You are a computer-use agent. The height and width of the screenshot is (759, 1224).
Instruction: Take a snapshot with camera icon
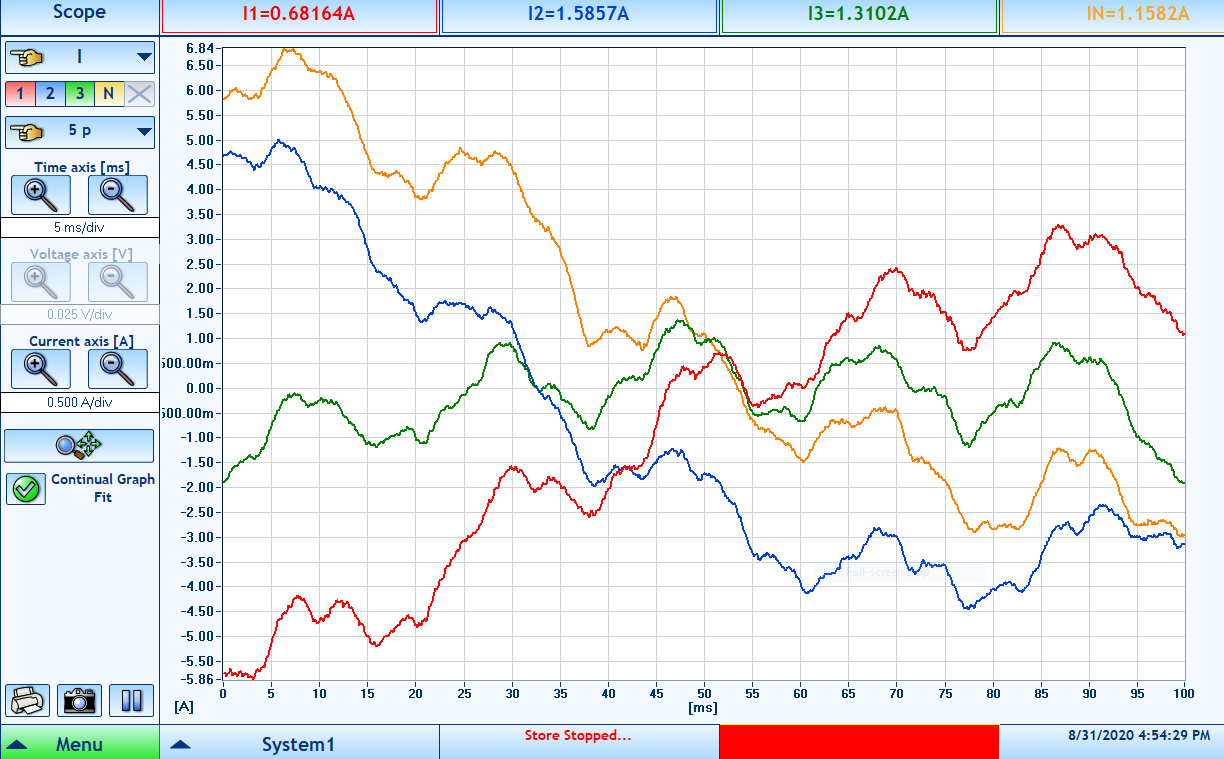coord(80,700)
